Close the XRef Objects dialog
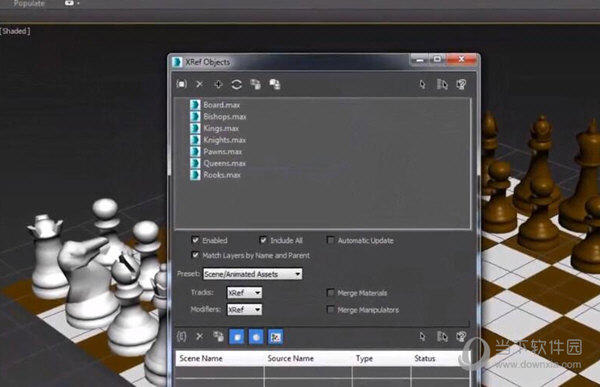 coord(462,60)
